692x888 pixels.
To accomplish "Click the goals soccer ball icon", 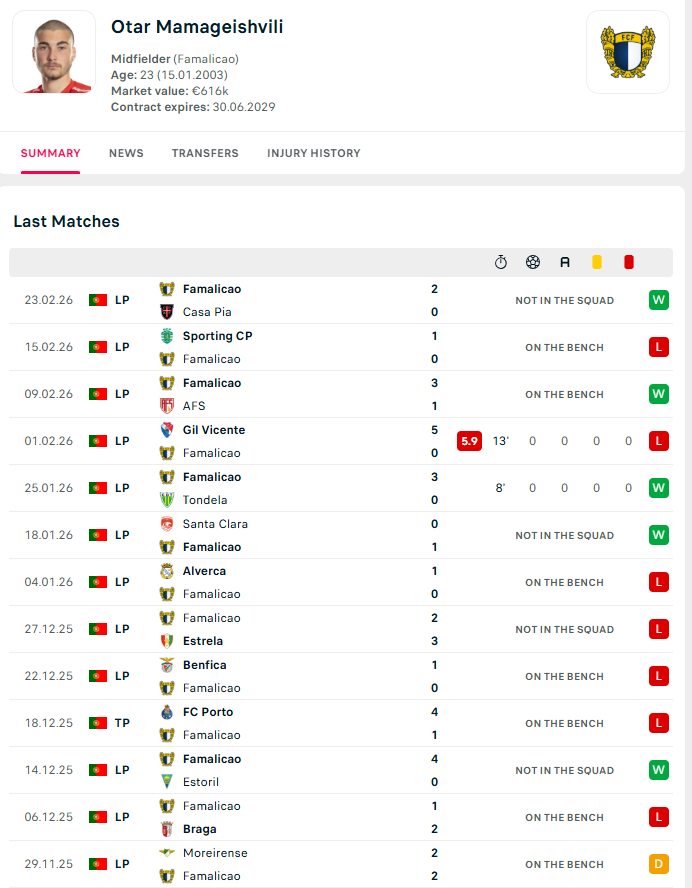I will pos(533,262).
